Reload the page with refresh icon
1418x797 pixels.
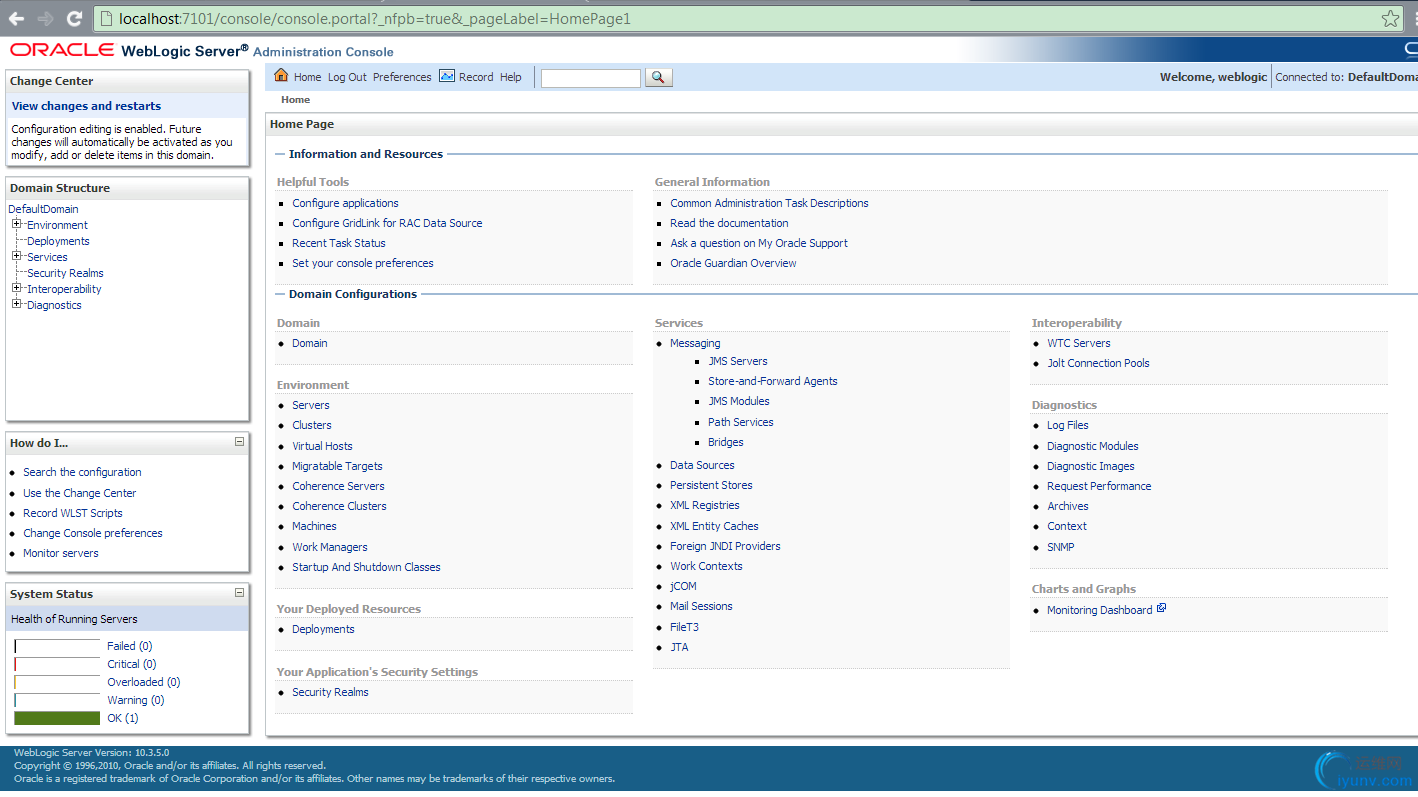(x=74, y=18)
